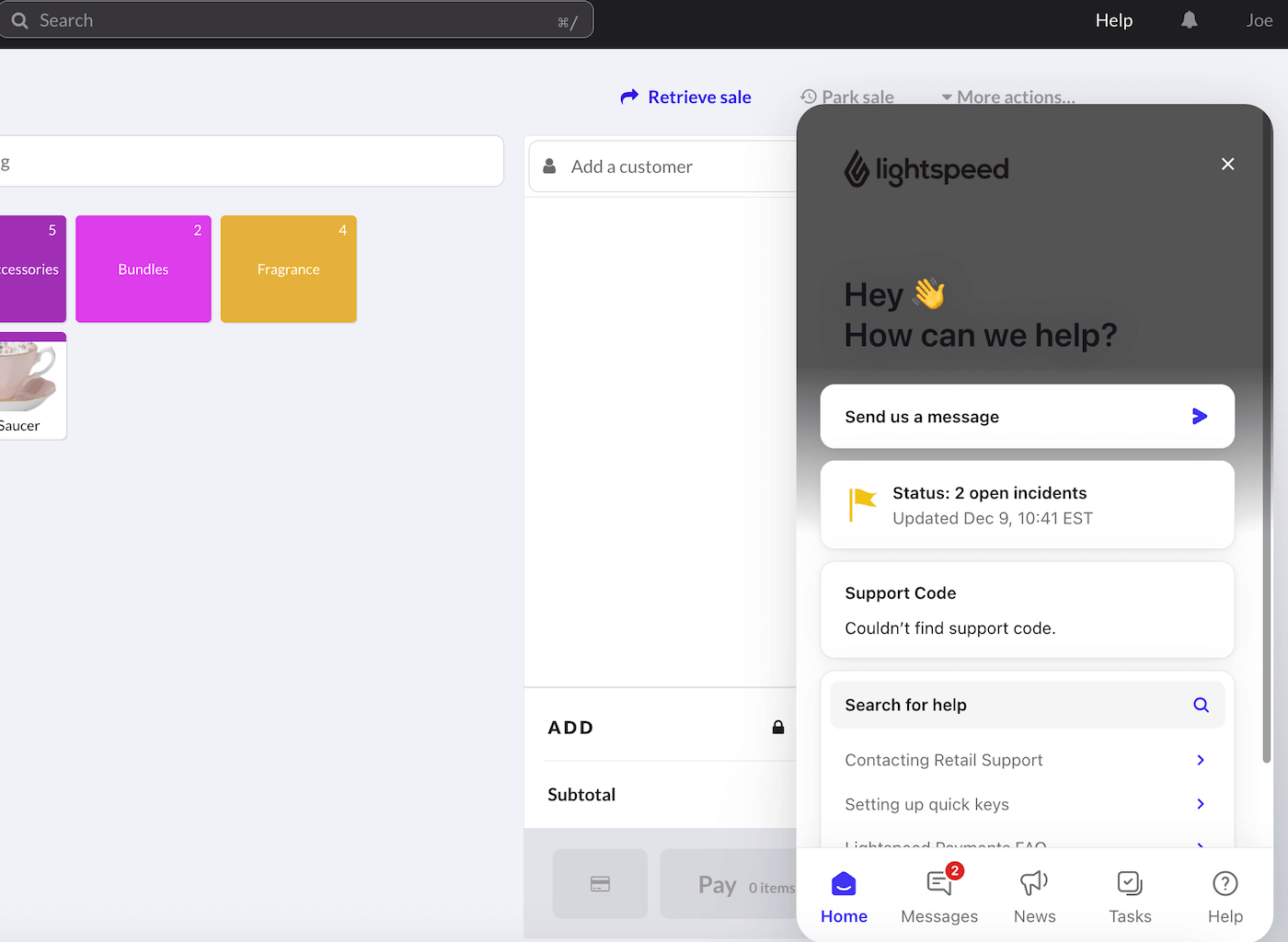Open Contacting Retail Support article chevron
1288x942 pixels.
point(1201,760)
